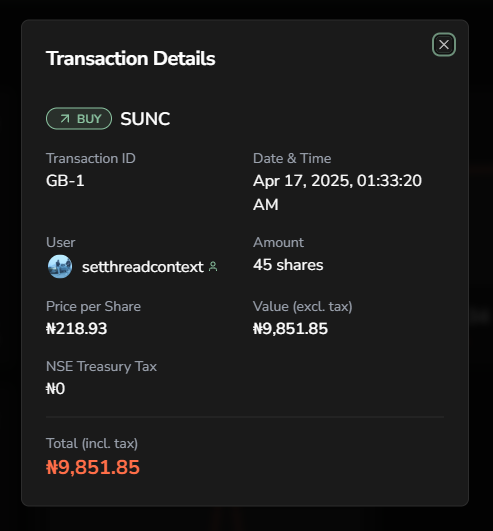Close the Transaction Details dialog
Screen dimensions: 493x531
[x=444, y=45]
